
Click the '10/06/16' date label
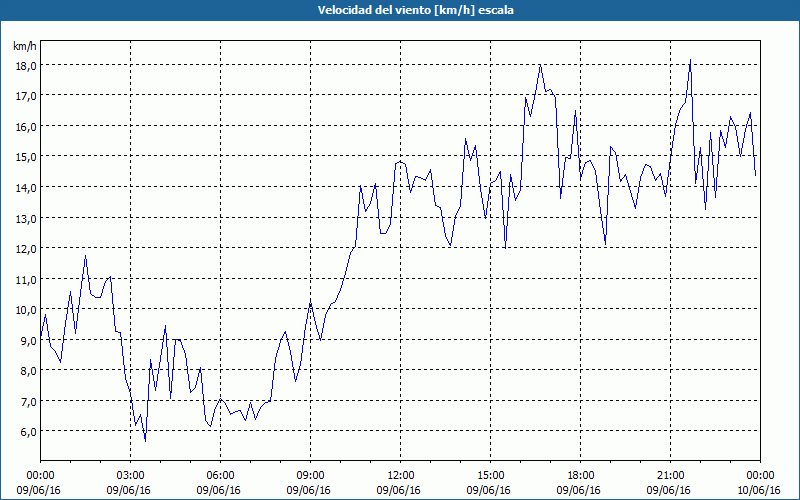[x=759, y=490]
